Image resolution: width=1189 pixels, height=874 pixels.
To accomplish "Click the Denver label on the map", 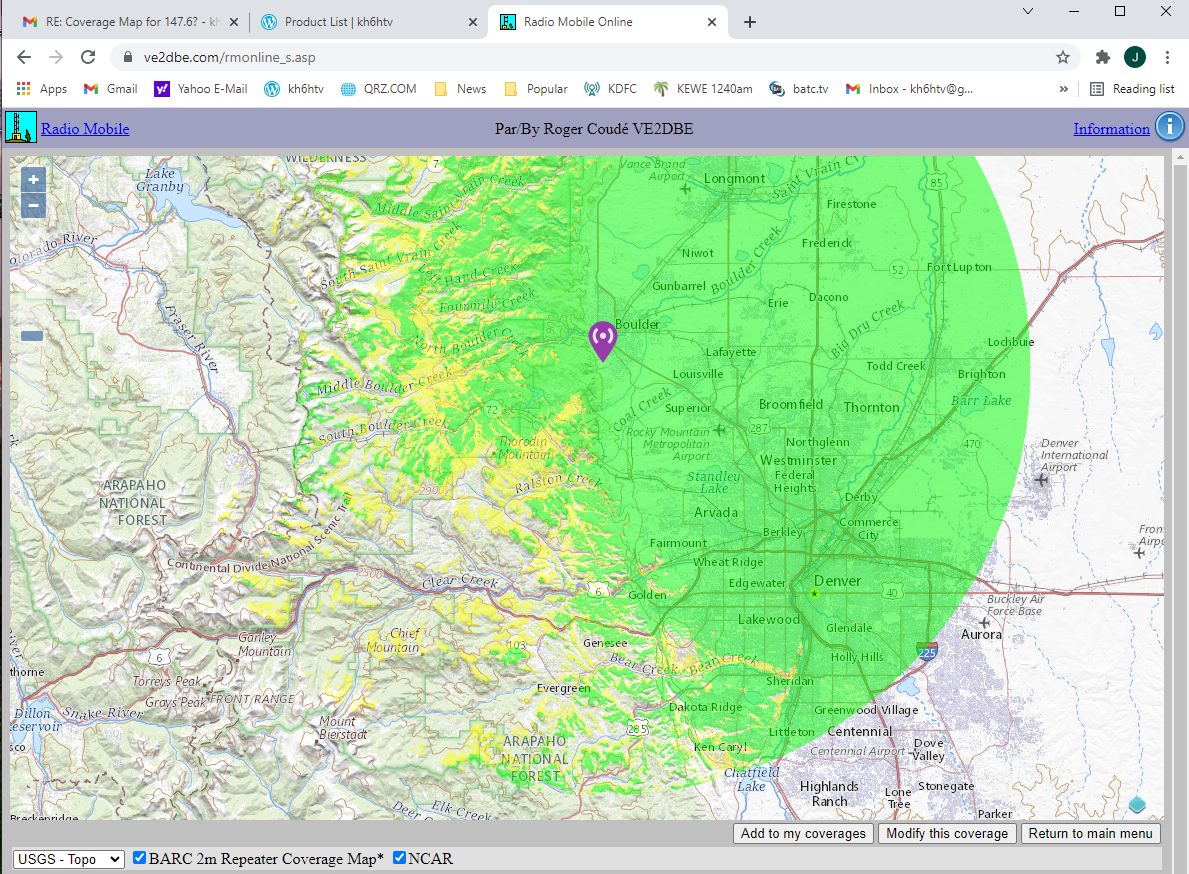I will point(837,581).
